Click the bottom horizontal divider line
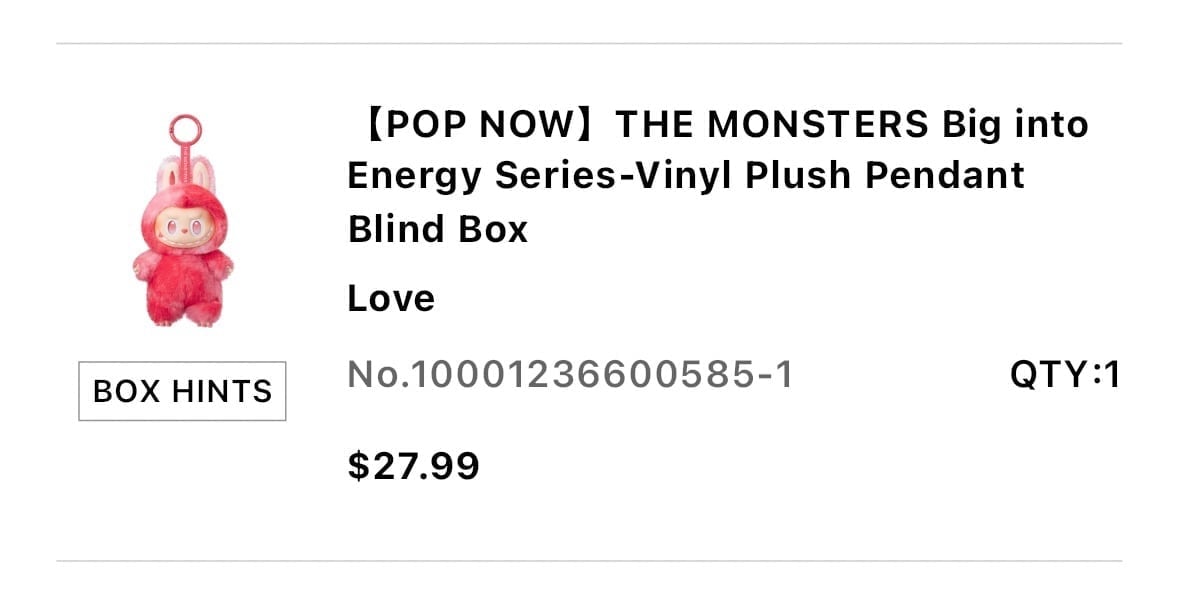Screen dimensions: 1179x601 pyautogui.click(x=589, y=560)
